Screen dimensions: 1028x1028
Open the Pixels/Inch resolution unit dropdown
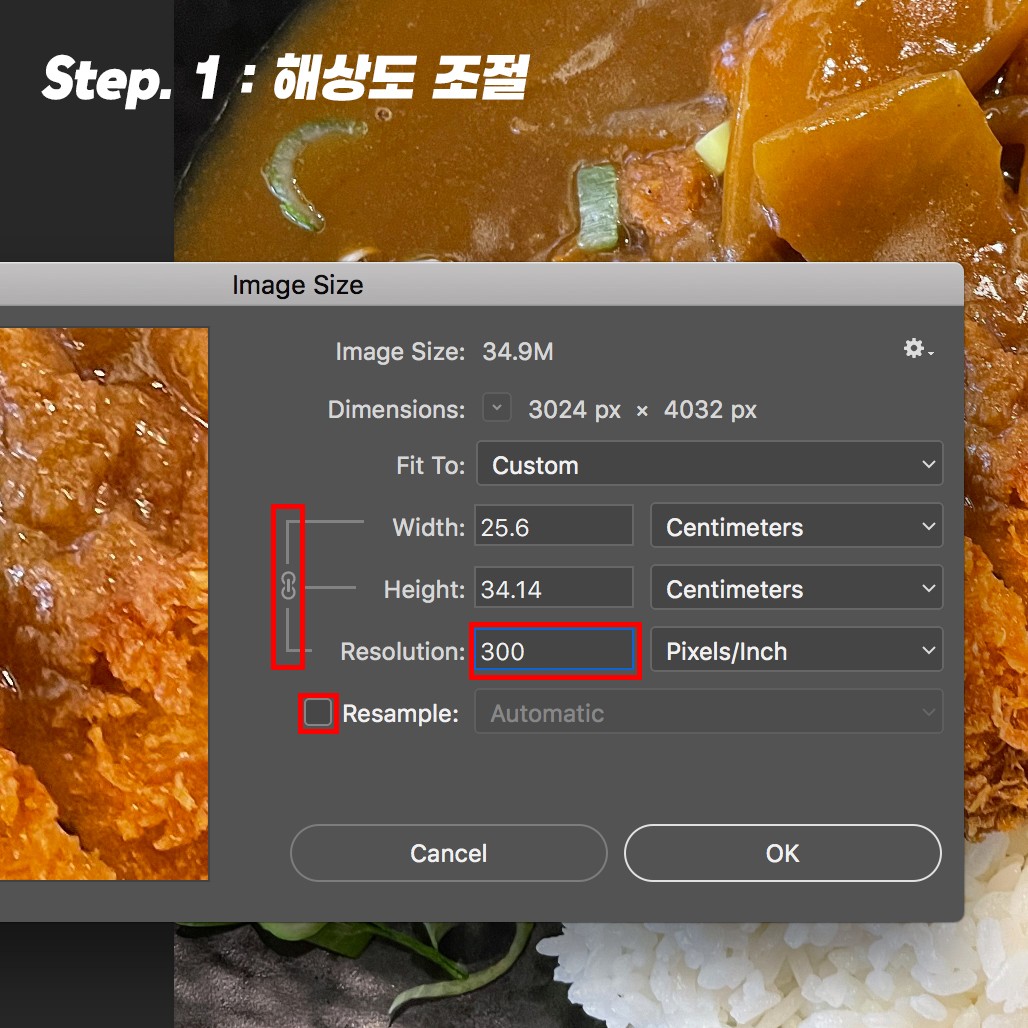click(797, 650)
